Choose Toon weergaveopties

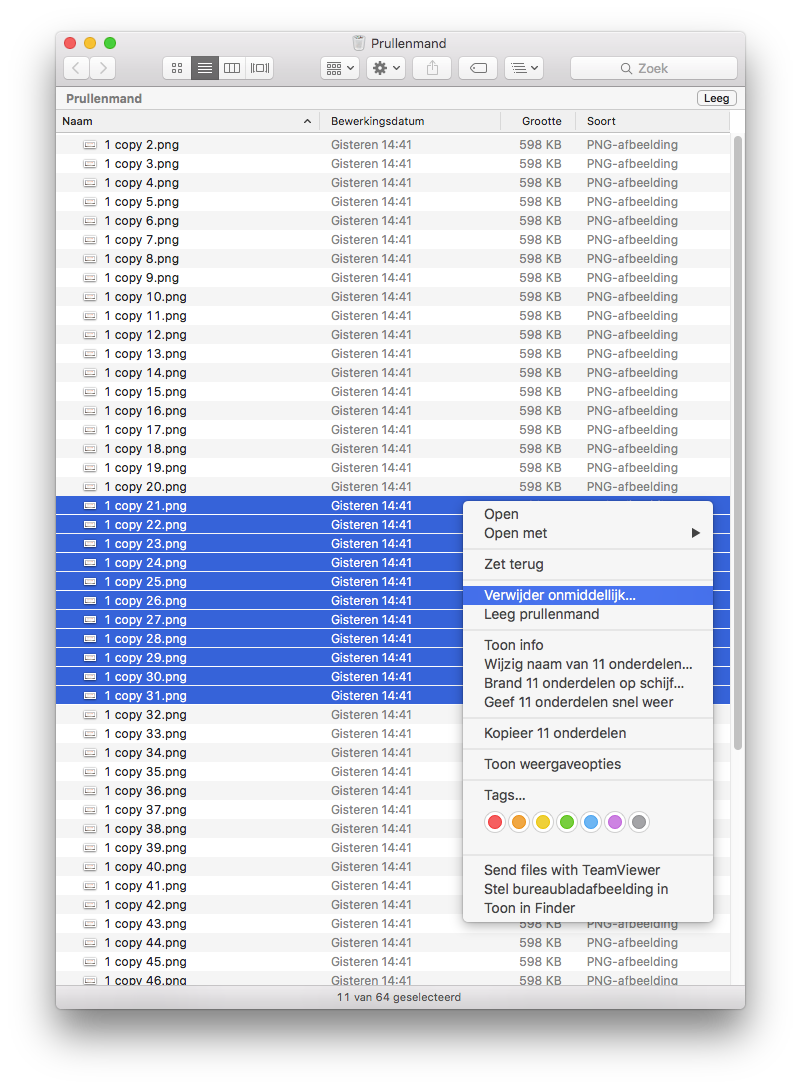coord(588,764)
